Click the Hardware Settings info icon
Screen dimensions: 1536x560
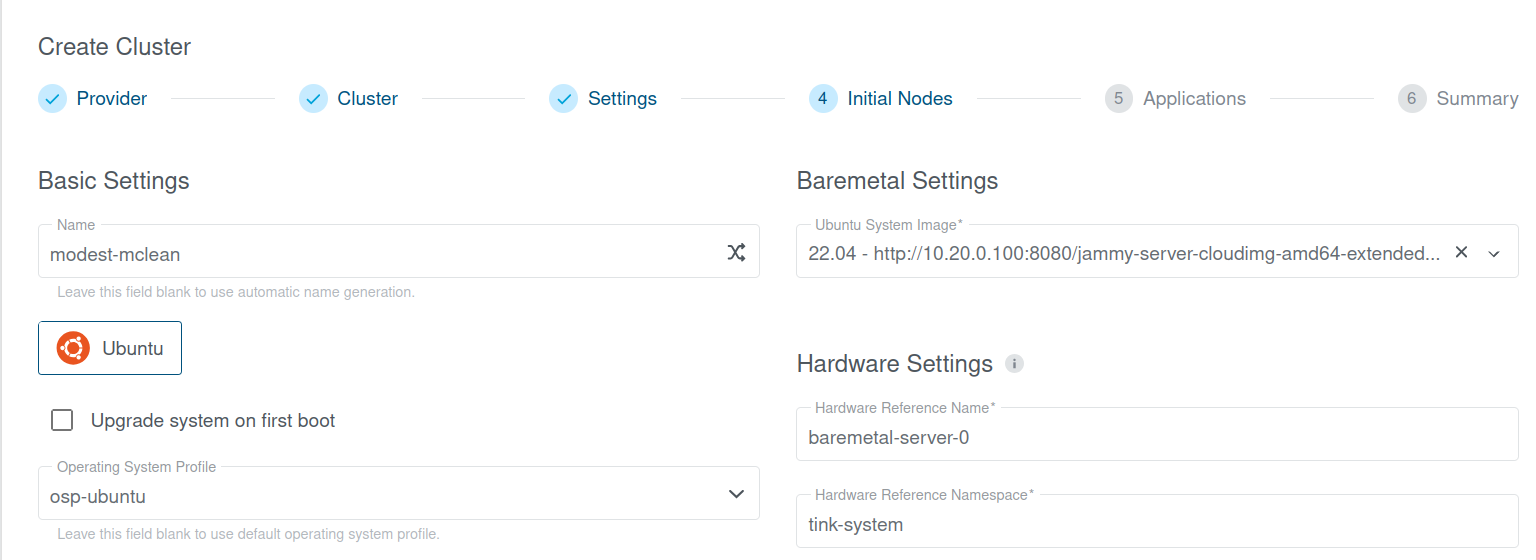[x=1014, y=364]
